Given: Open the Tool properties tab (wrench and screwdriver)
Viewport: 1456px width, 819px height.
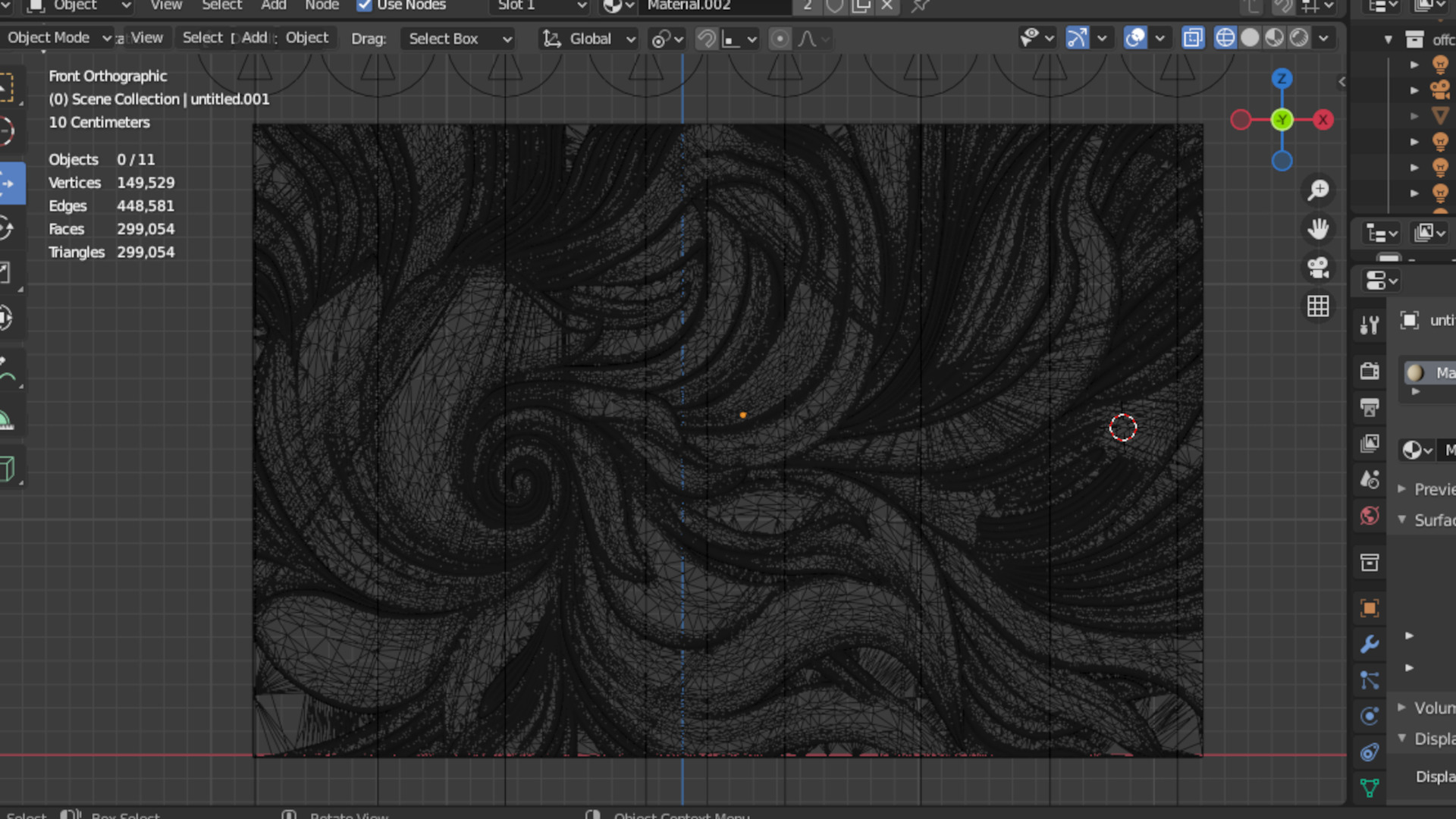Looking at the screenshot, I should (x=1370, y=325).
